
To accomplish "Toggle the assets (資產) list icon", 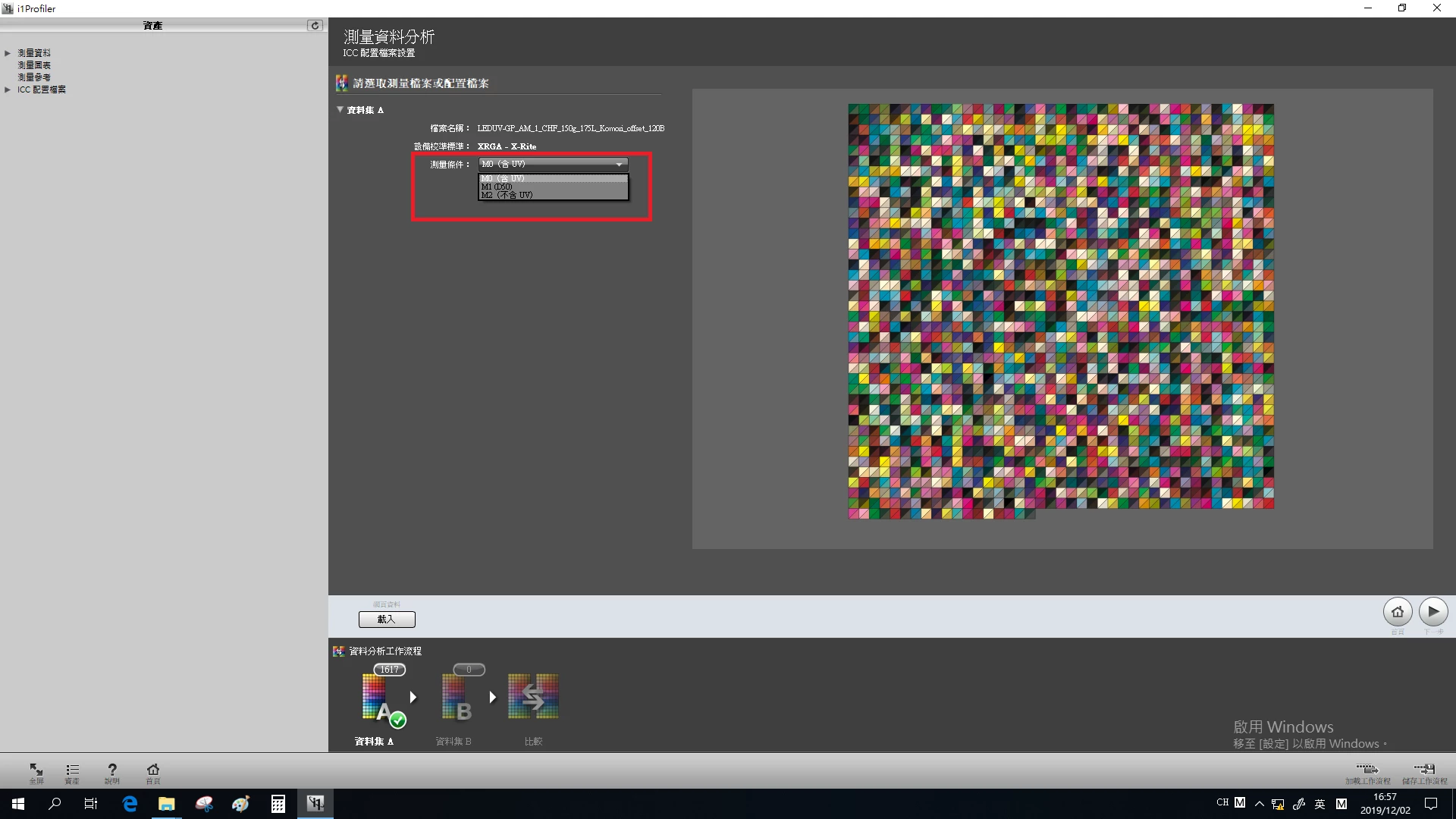I will click(72, 770).
